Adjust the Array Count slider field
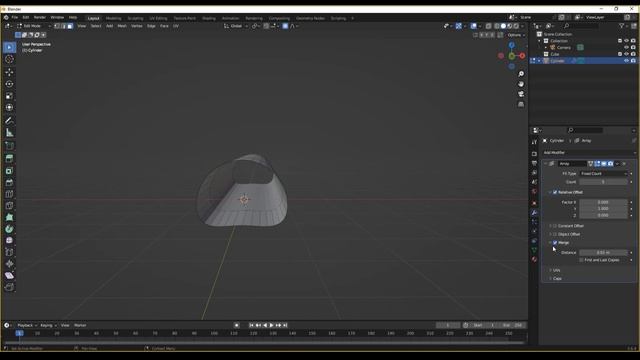Screen dimensions: 640x360 pyautogui.click(x=603, y=182)
